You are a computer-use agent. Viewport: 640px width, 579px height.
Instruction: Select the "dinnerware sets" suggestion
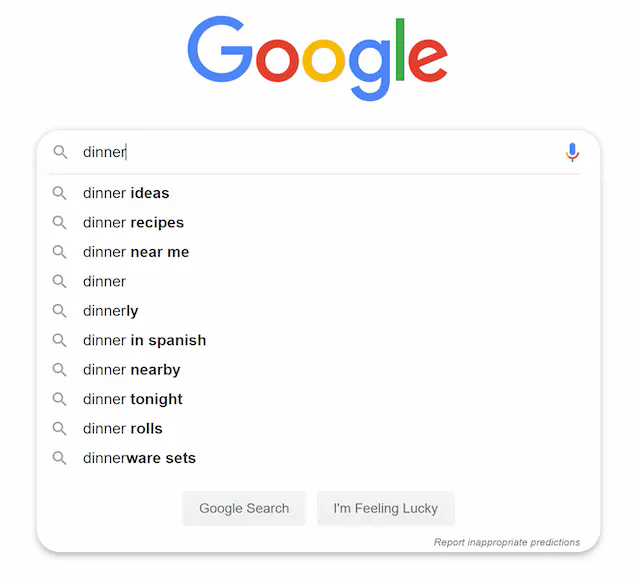139,458
